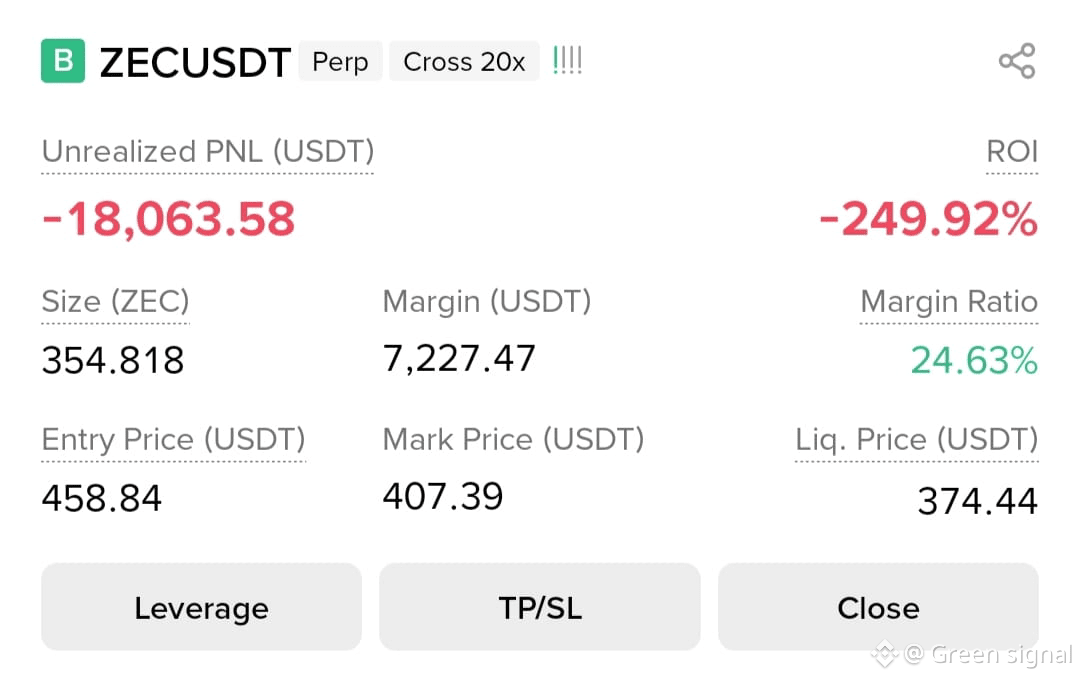Click the green B buy-side badge
1080x679 pixels.
[x=63, y=61]
